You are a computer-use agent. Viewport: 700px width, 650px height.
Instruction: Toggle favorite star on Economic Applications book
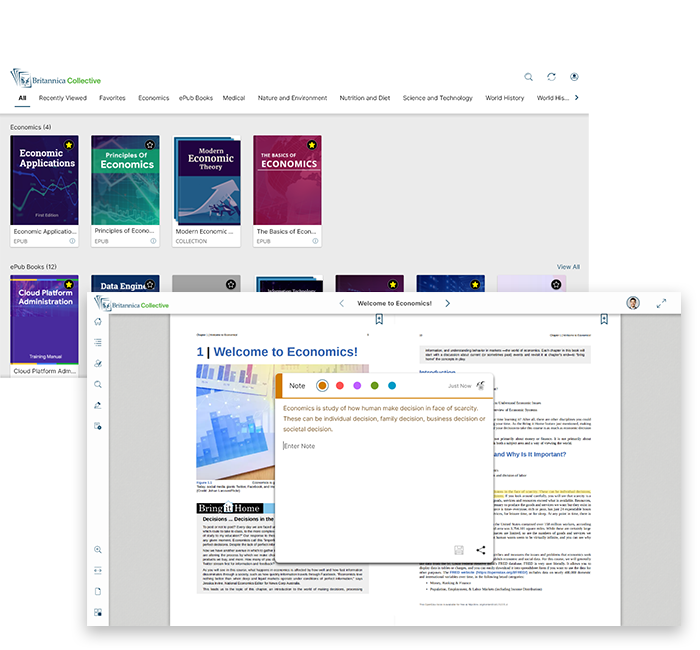(69, 145)
